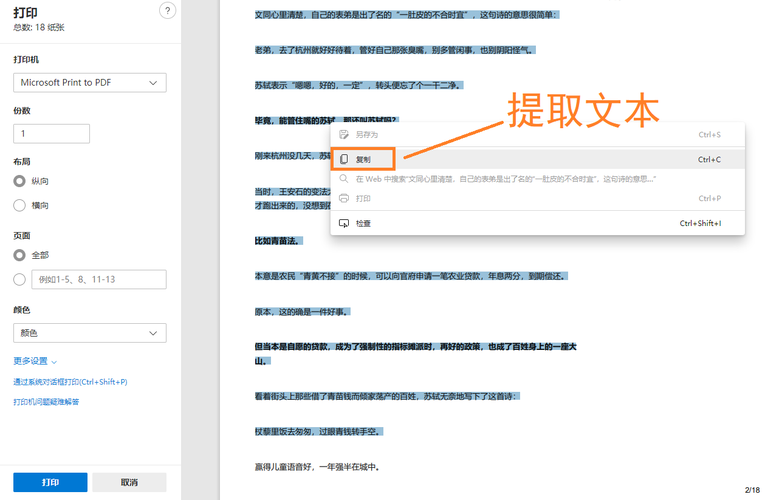This screenshot has height=500, width=782.
Task: Click the 另存为 save icon in context menu
Action: [344, 135]
